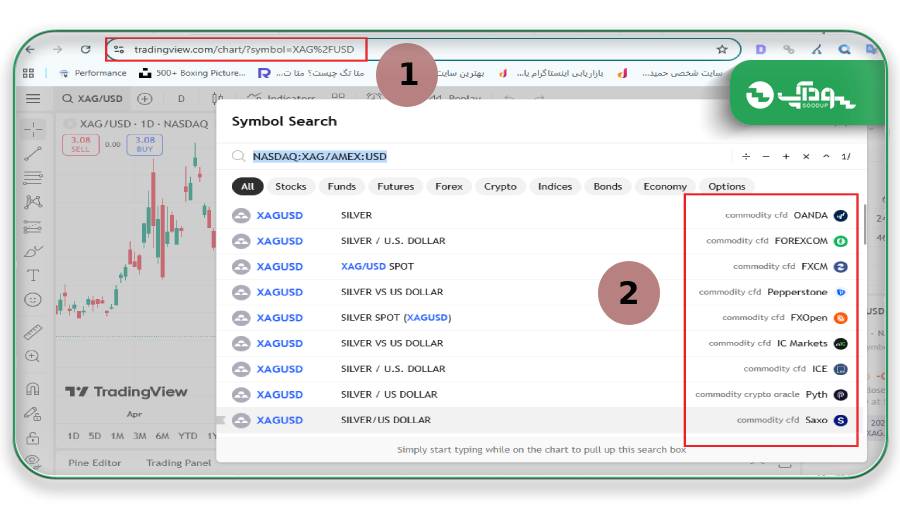The width and height of the screenshot is (900, 508).
Task: Toggle stay in drawing mode icon
Action: (x=33, y=414)
